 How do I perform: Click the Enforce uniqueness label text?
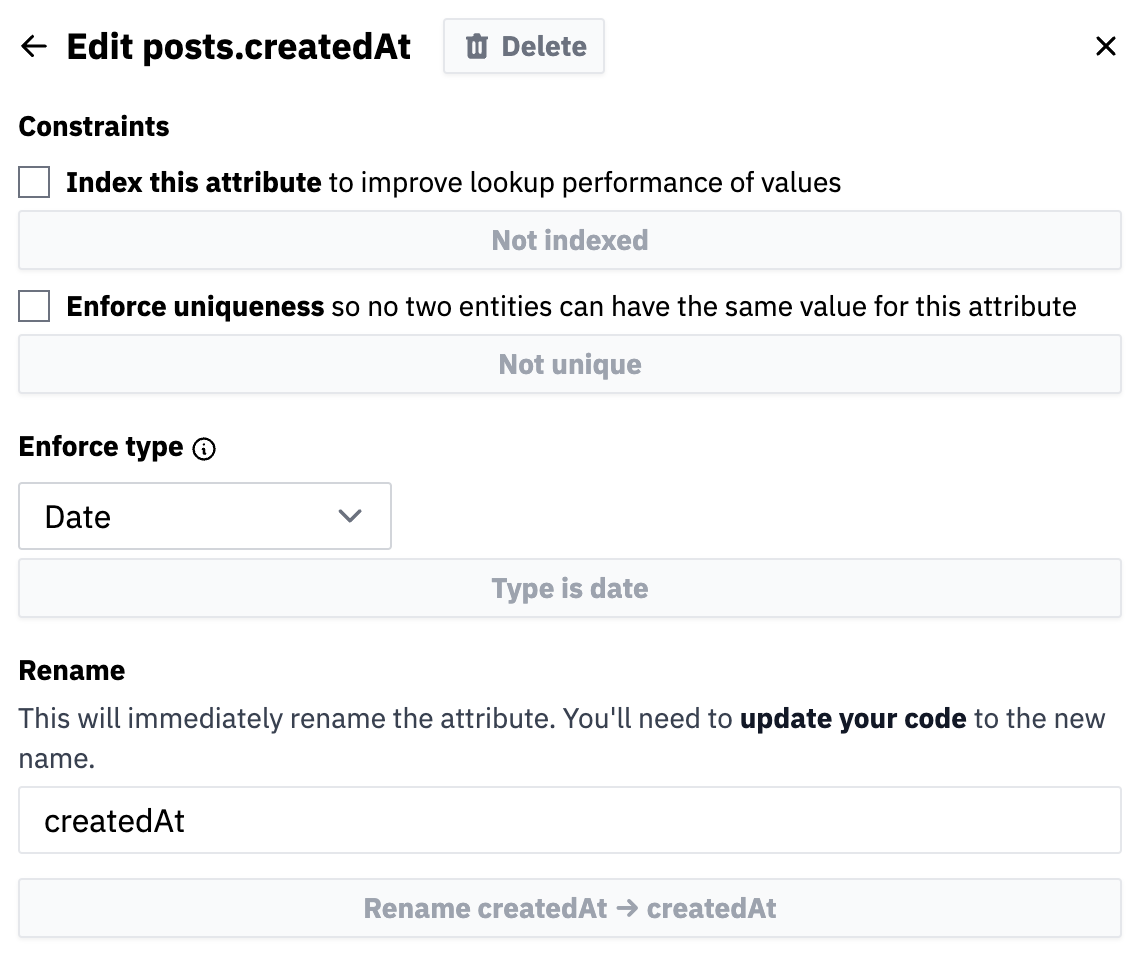tap(195, 307)
